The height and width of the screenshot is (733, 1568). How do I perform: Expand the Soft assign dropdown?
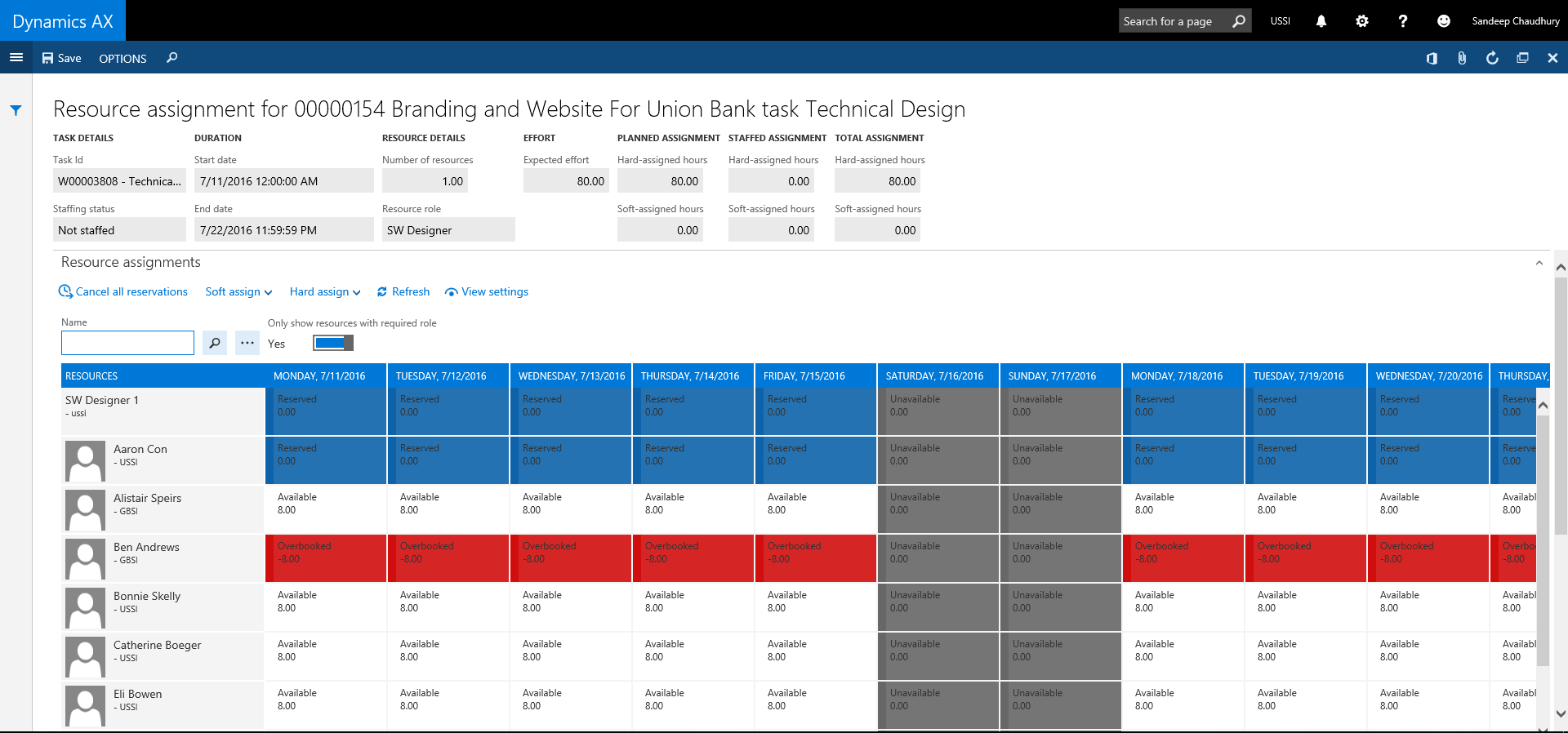[x=238, y=292]
